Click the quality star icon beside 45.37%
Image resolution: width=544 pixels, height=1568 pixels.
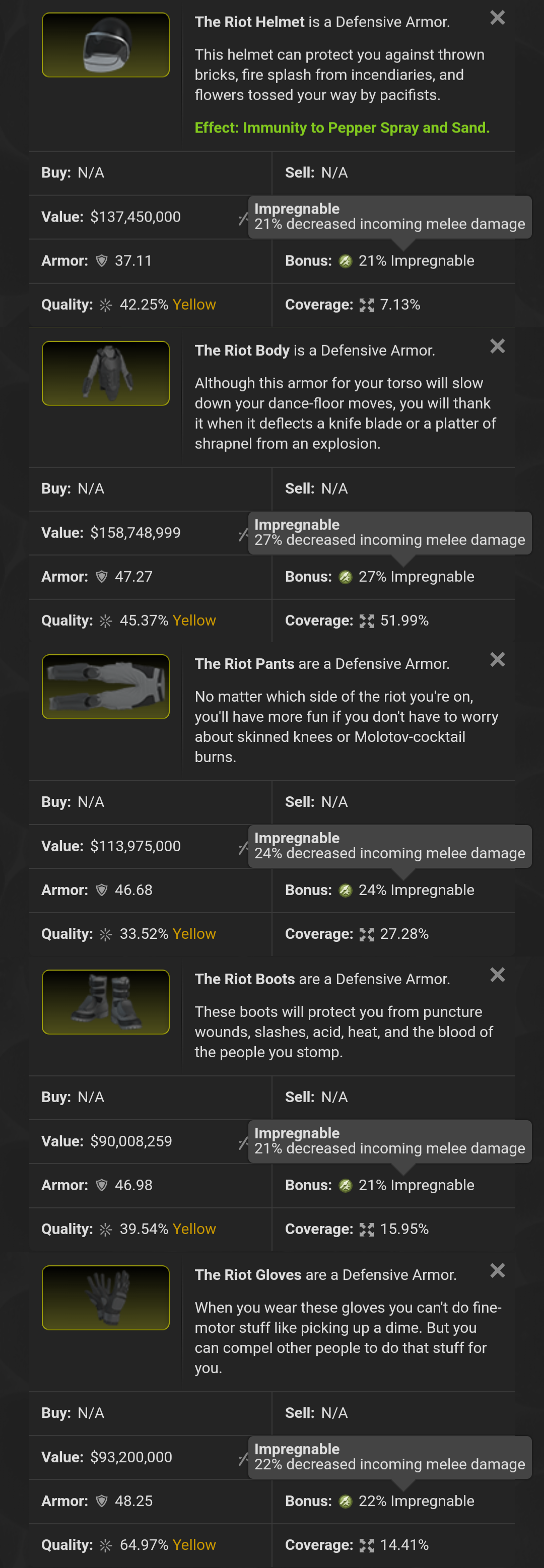pos(105,621)
